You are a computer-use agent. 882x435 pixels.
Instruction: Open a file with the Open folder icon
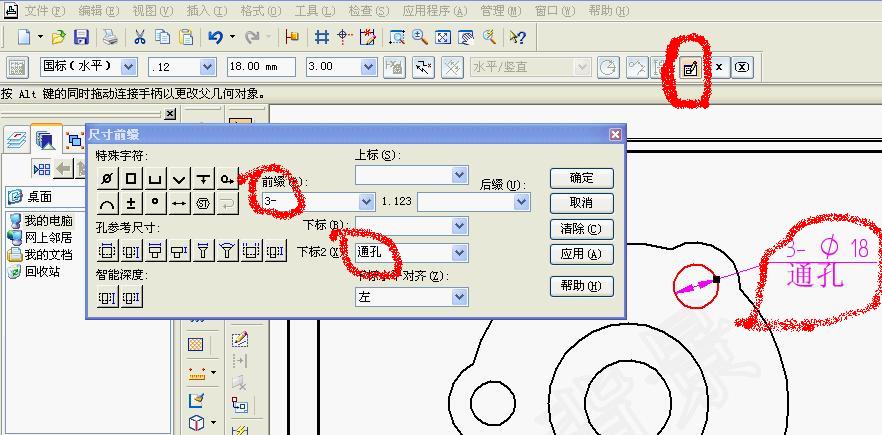[x=58, y=37]
